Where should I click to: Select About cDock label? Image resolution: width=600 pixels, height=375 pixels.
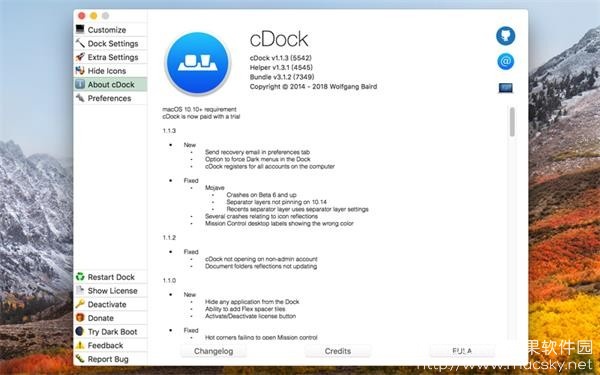111,85
